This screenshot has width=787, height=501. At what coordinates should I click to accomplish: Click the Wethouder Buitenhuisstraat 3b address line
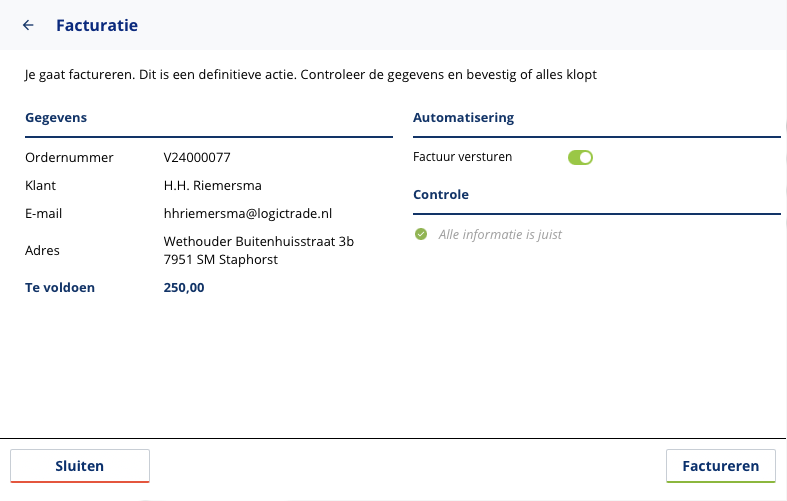click(258, 241)
